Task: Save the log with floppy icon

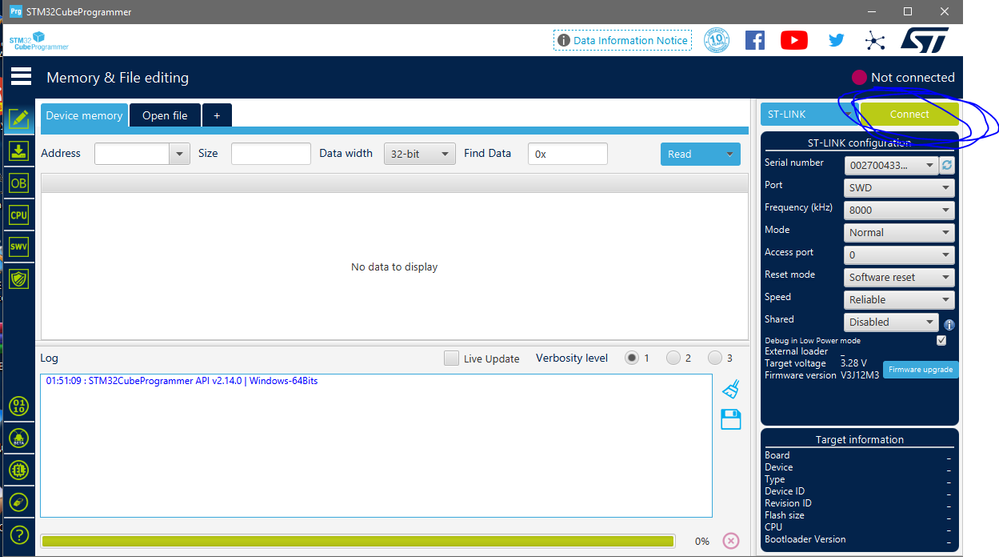Action: pyautogui.click(x=731, y=419)
